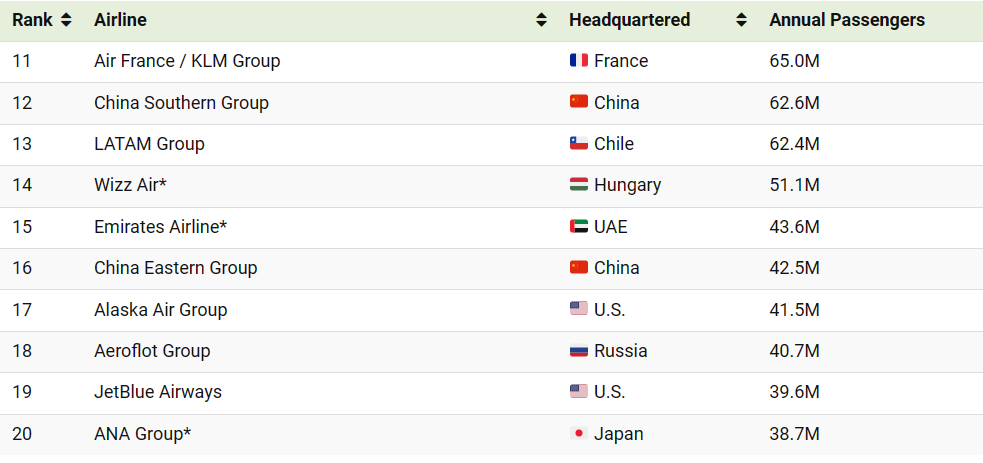Click the ANA Group* row
The image size is (983, 463).
[492, 434]
